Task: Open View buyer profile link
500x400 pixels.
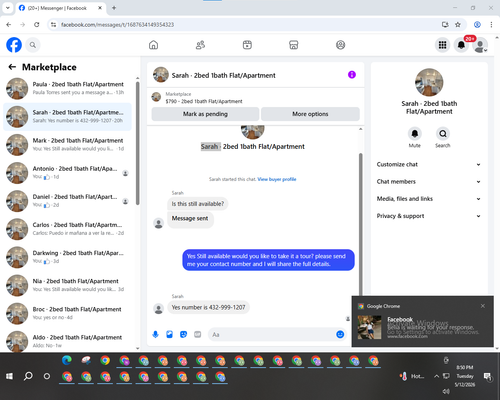Action: 277,179
